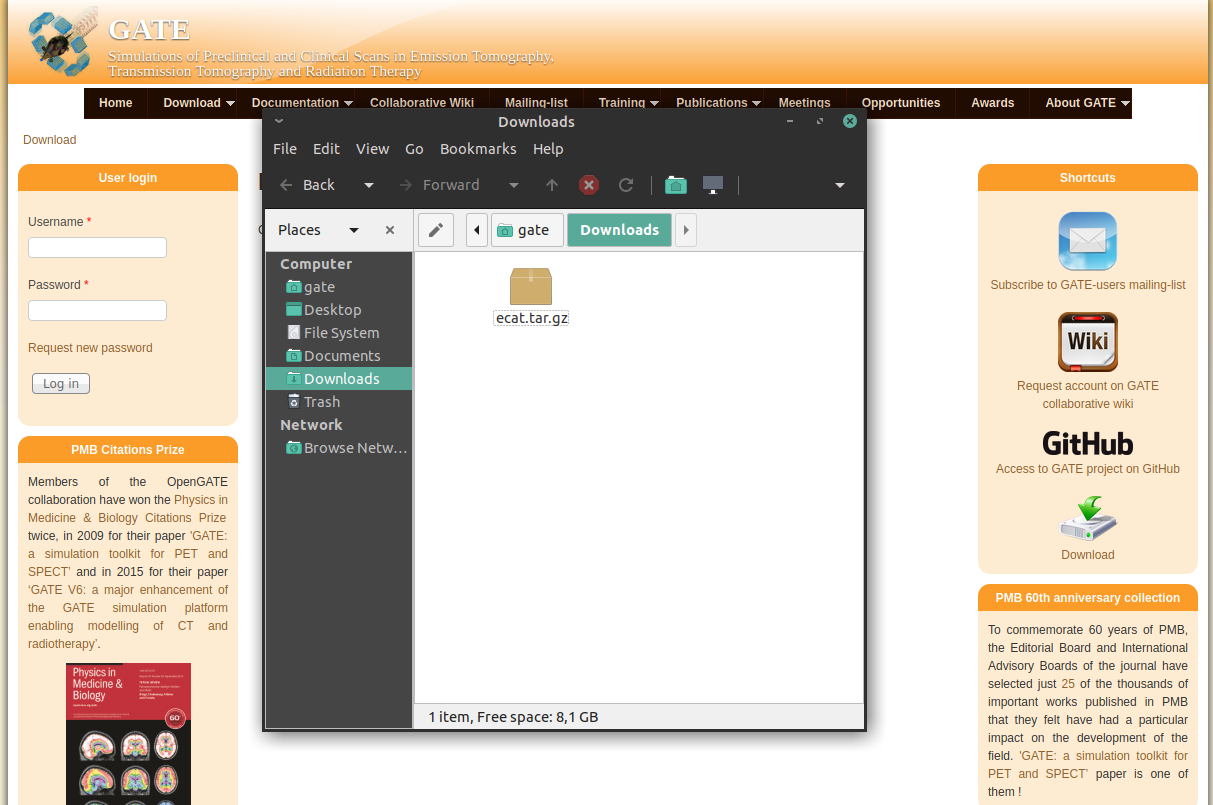Open the Places sidebar dropdown
Viewport: 1213px width, 805px height.
click(x=354, y=230)
